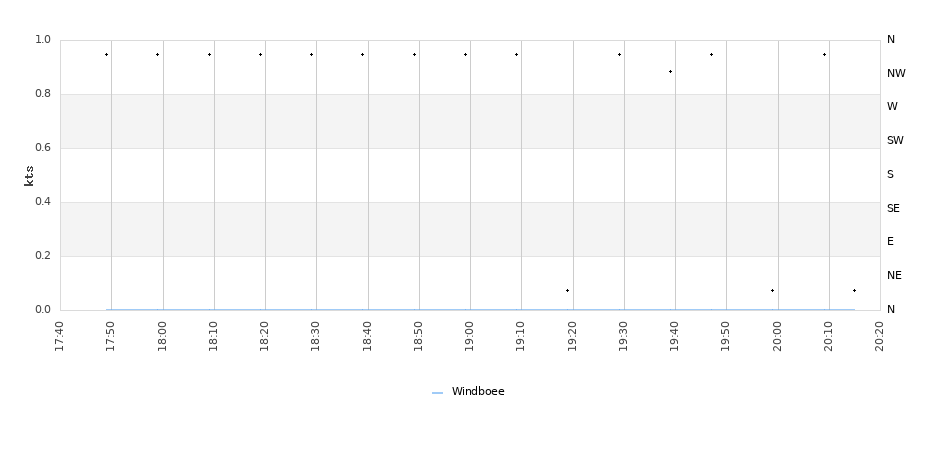Click the NW direction label

896,73
